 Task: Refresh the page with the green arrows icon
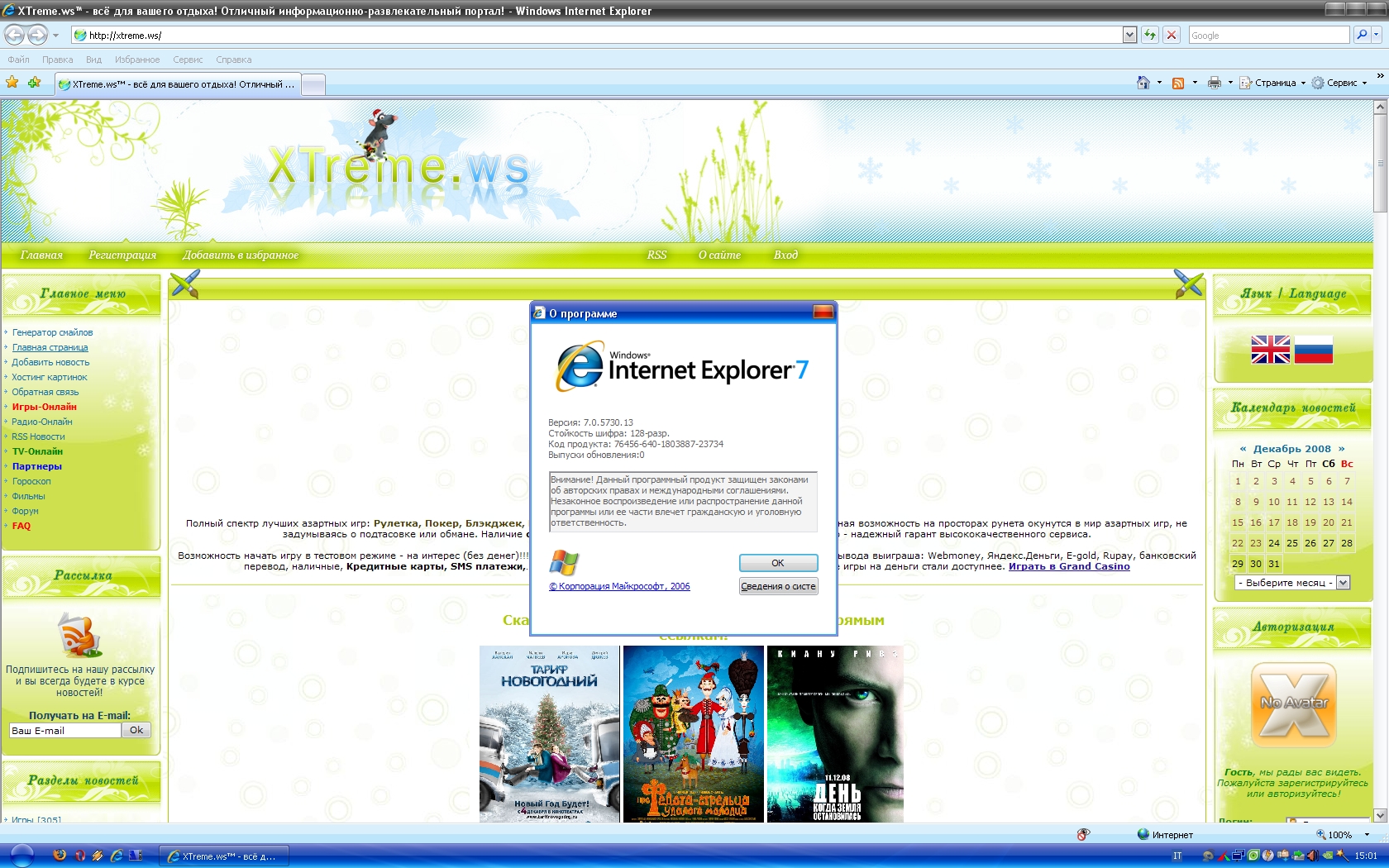pyautogui.click(x=1149, y=35)
